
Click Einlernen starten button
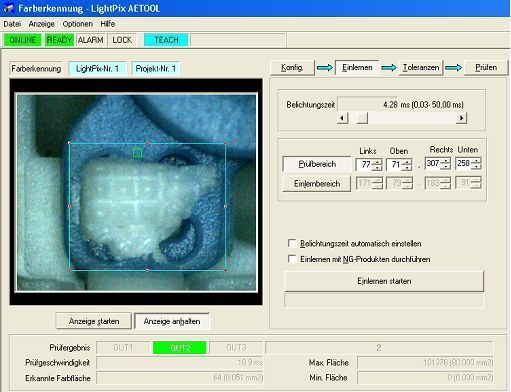[x=384, y=281]
